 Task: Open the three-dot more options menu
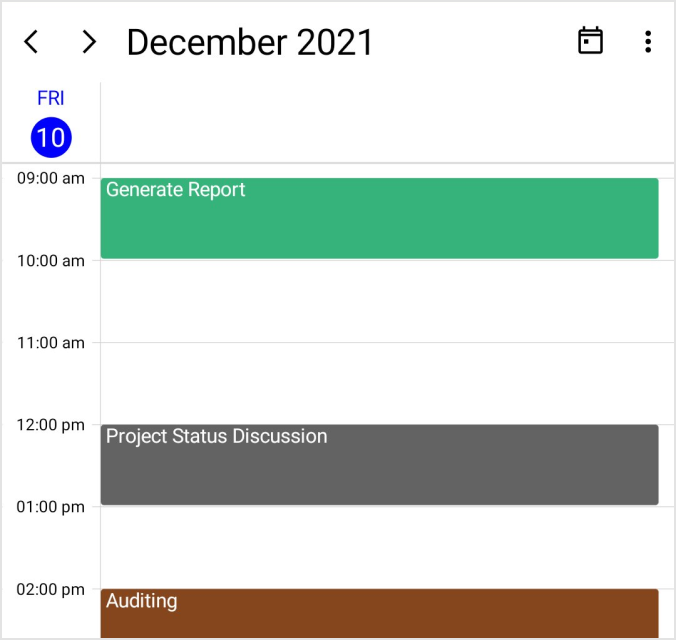(x=648, y=42)
